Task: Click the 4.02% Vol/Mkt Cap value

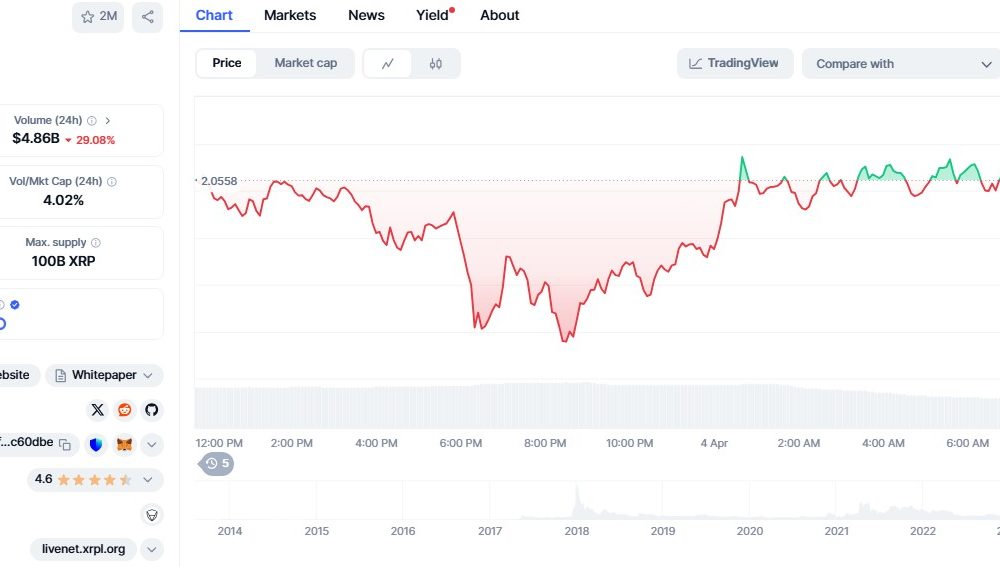Action: click(63, 200)
